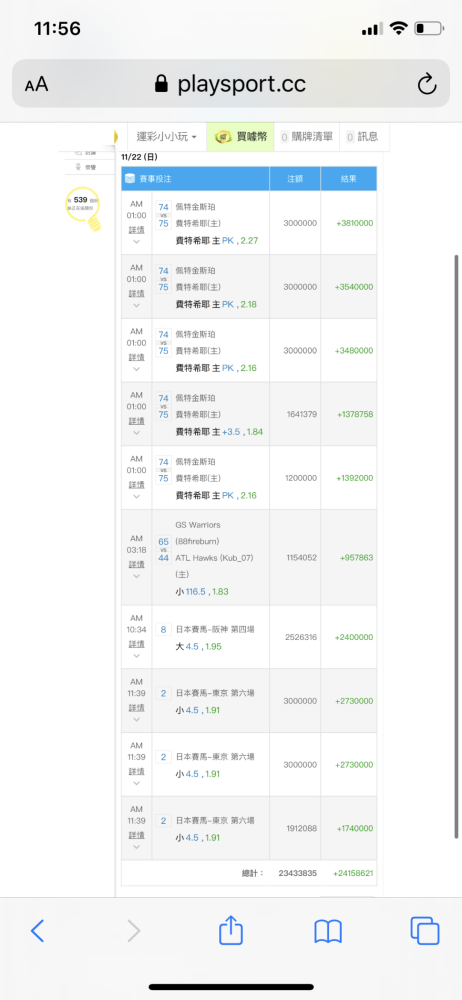Click the 539 lightbulb badge icon
The height and width of the screenshot is (1000, 462).
[x=84, y=208]
